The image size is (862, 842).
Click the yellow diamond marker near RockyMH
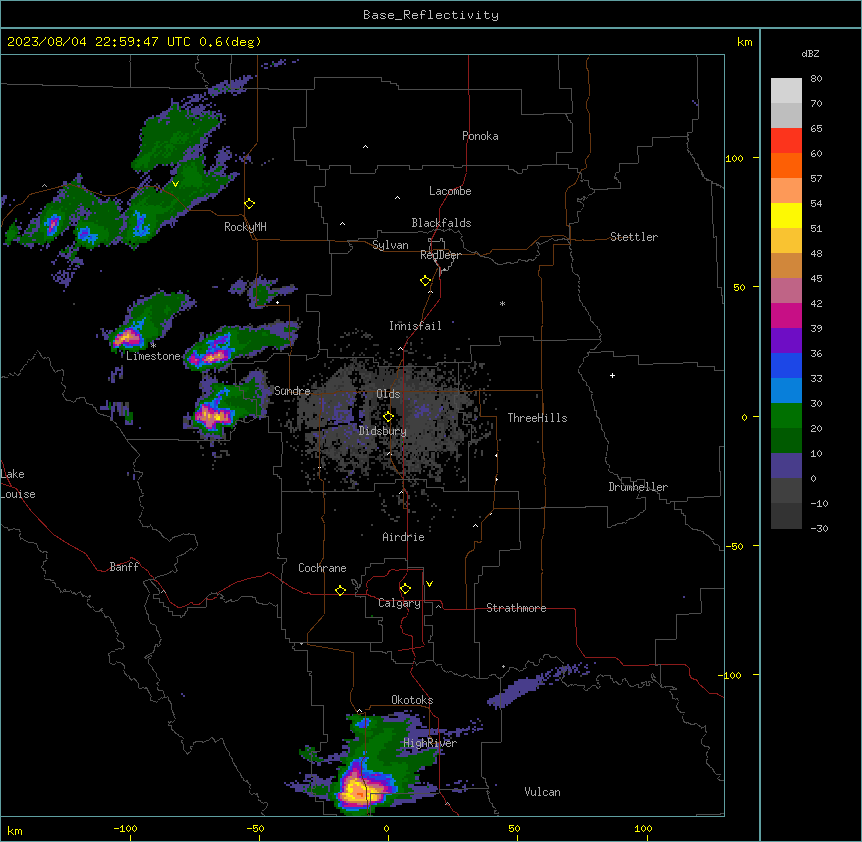click(250, 204)
